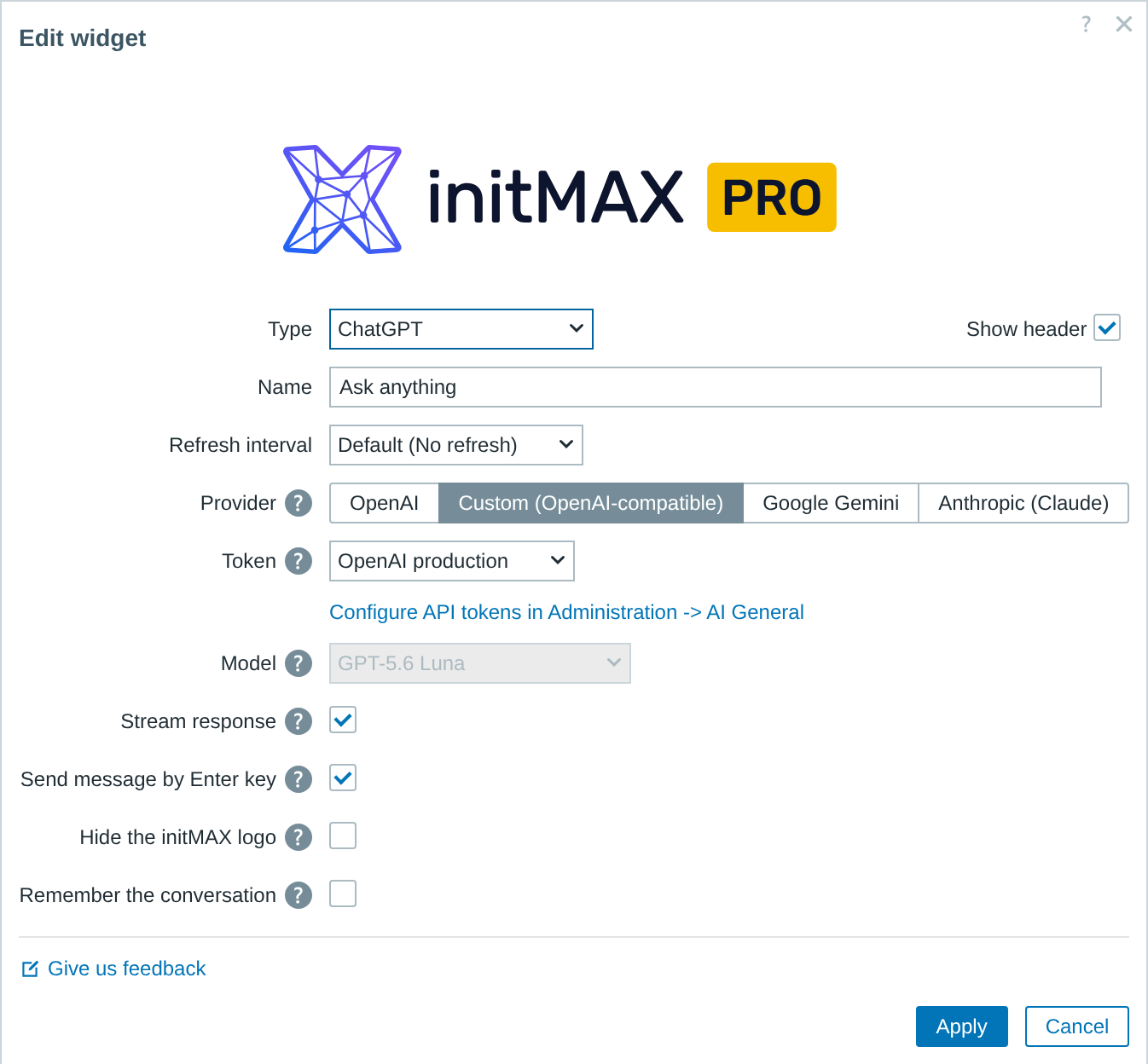Open help for the Token field
Viewport: 1148px width, 1064px height.
[x=299, y=561]
